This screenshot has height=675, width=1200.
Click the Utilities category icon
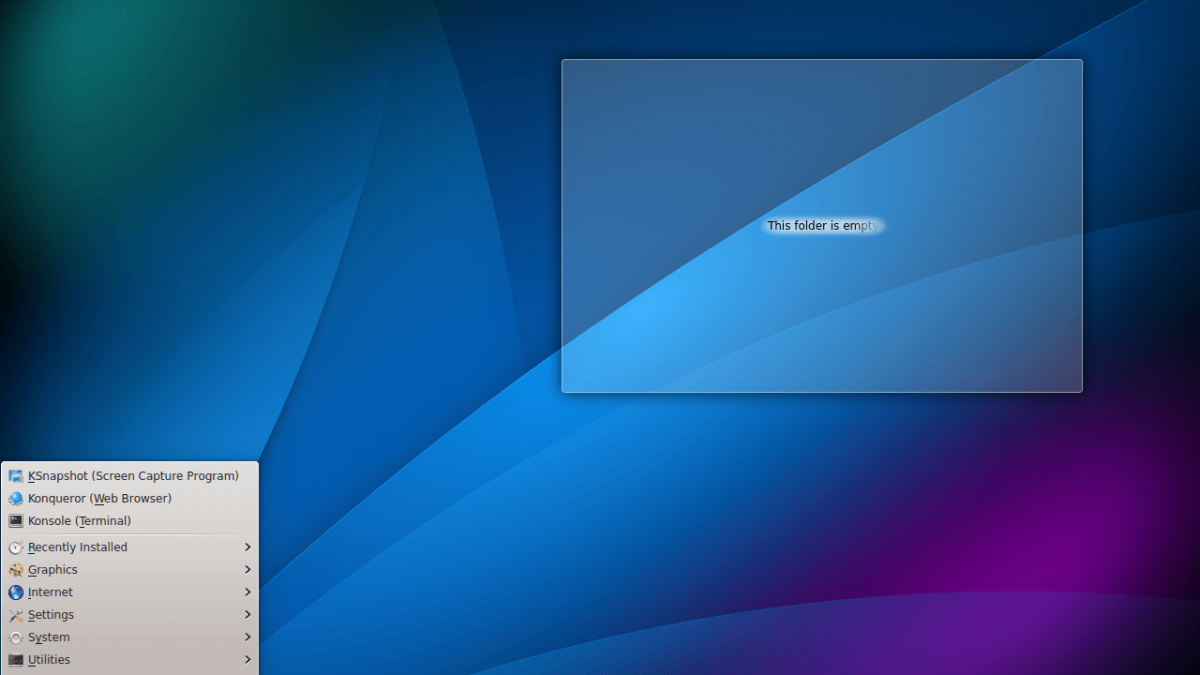16,660
